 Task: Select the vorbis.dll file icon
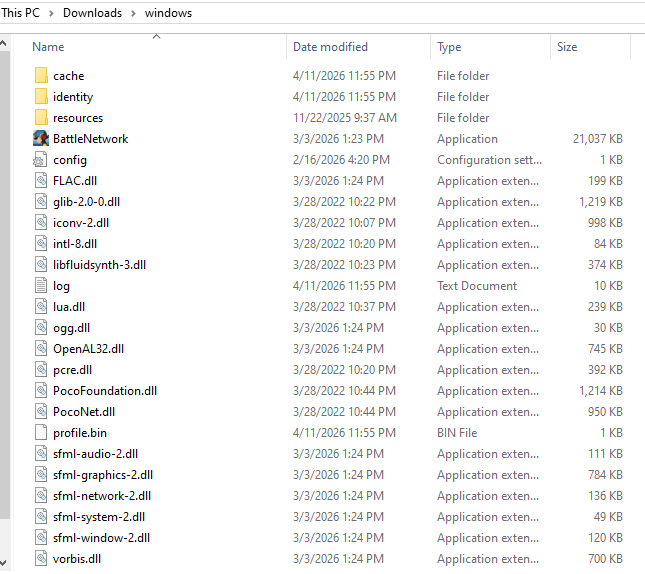pyautogui.click(x=41, y=558)
